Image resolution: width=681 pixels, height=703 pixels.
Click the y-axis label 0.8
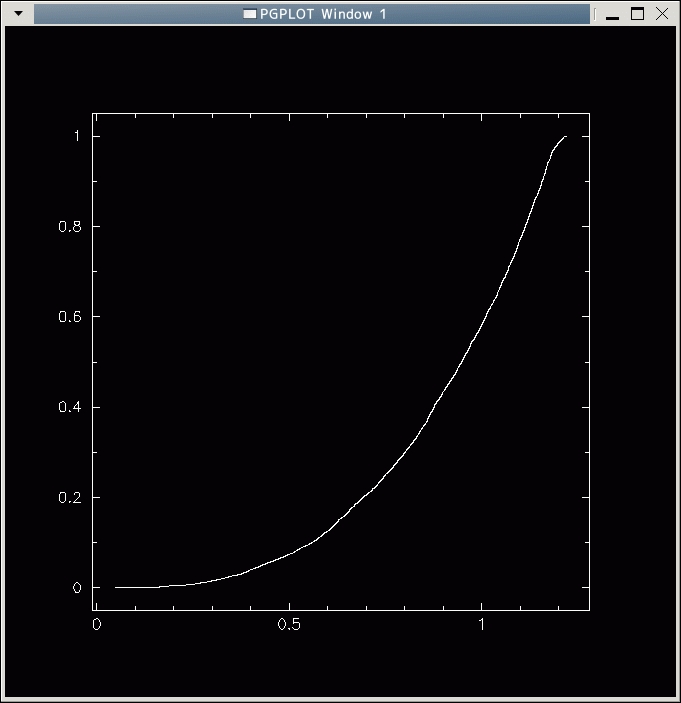tap(68, 227)
